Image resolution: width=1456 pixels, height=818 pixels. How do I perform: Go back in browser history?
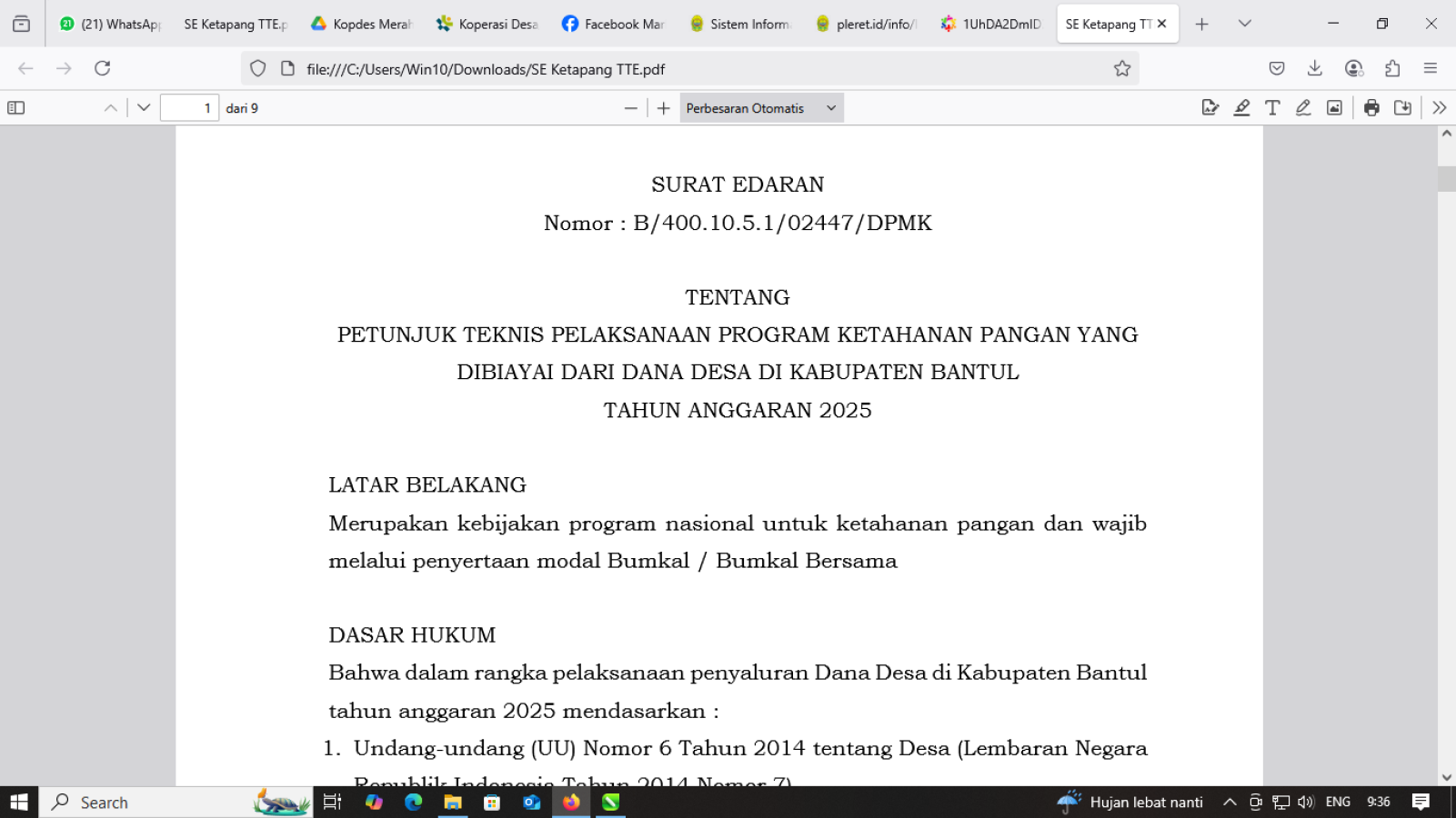25,68
